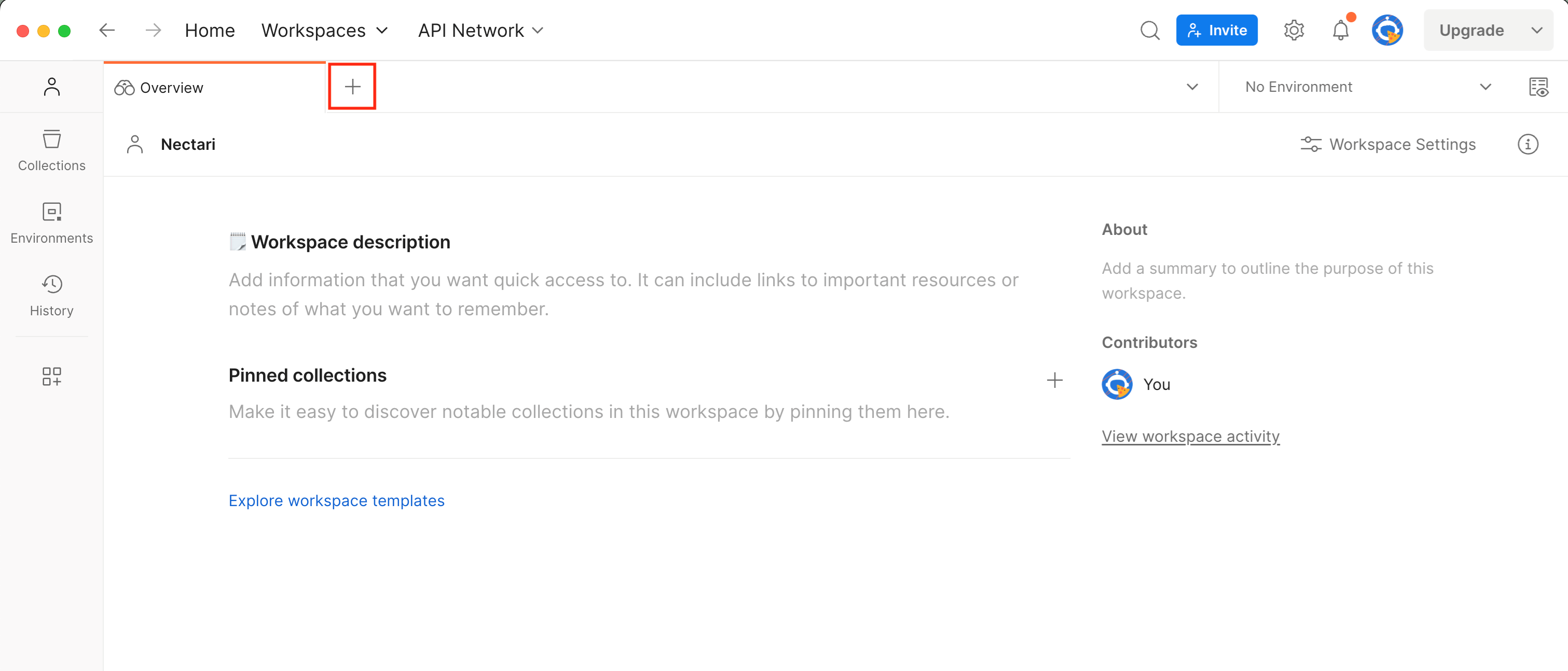Screen dimensions: 1568x671
Task: Click the configure workspace sidebar icon
Action: pos(52,376)
